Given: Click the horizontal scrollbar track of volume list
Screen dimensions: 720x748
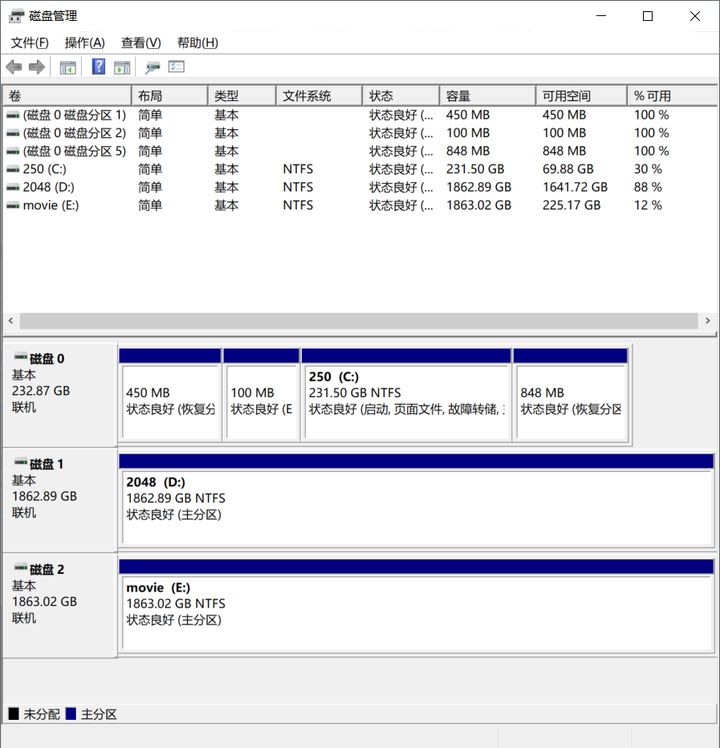Looking at the screenshot, I should (x=358, y=321).
